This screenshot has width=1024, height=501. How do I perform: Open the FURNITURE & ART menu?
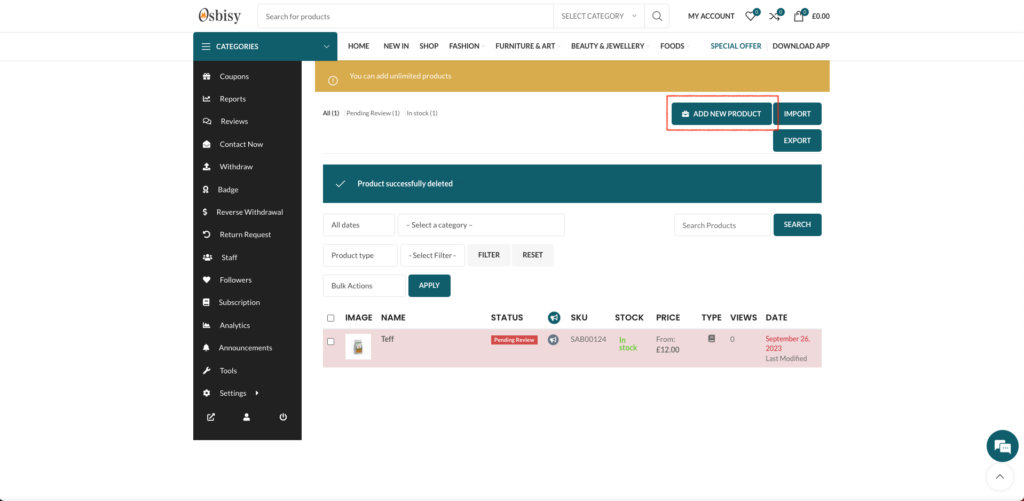pos(527,46)
